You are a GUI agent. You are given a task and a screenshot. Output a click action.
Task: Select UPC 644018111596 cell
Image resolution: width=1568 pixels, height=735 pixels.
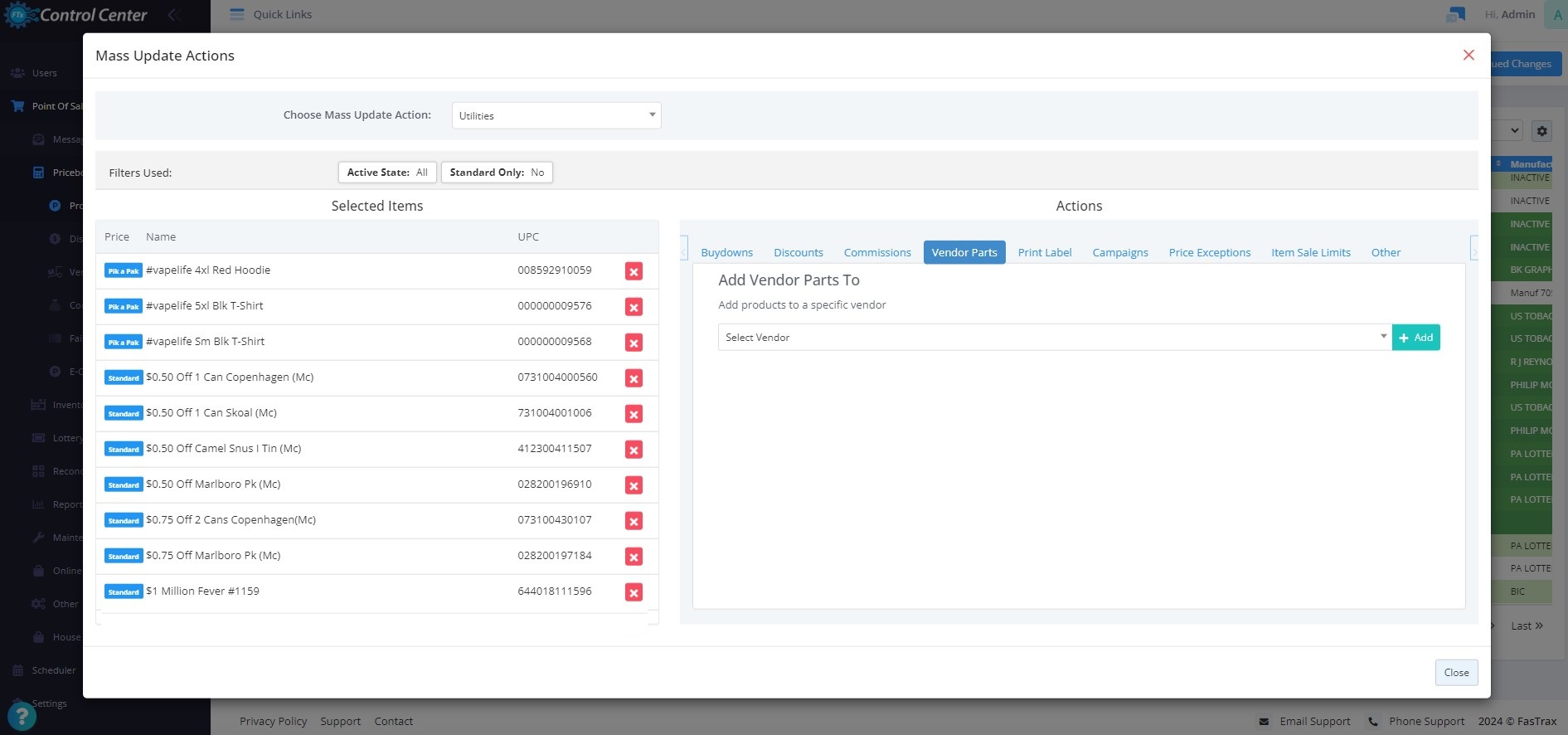click(x=555, y=591)
